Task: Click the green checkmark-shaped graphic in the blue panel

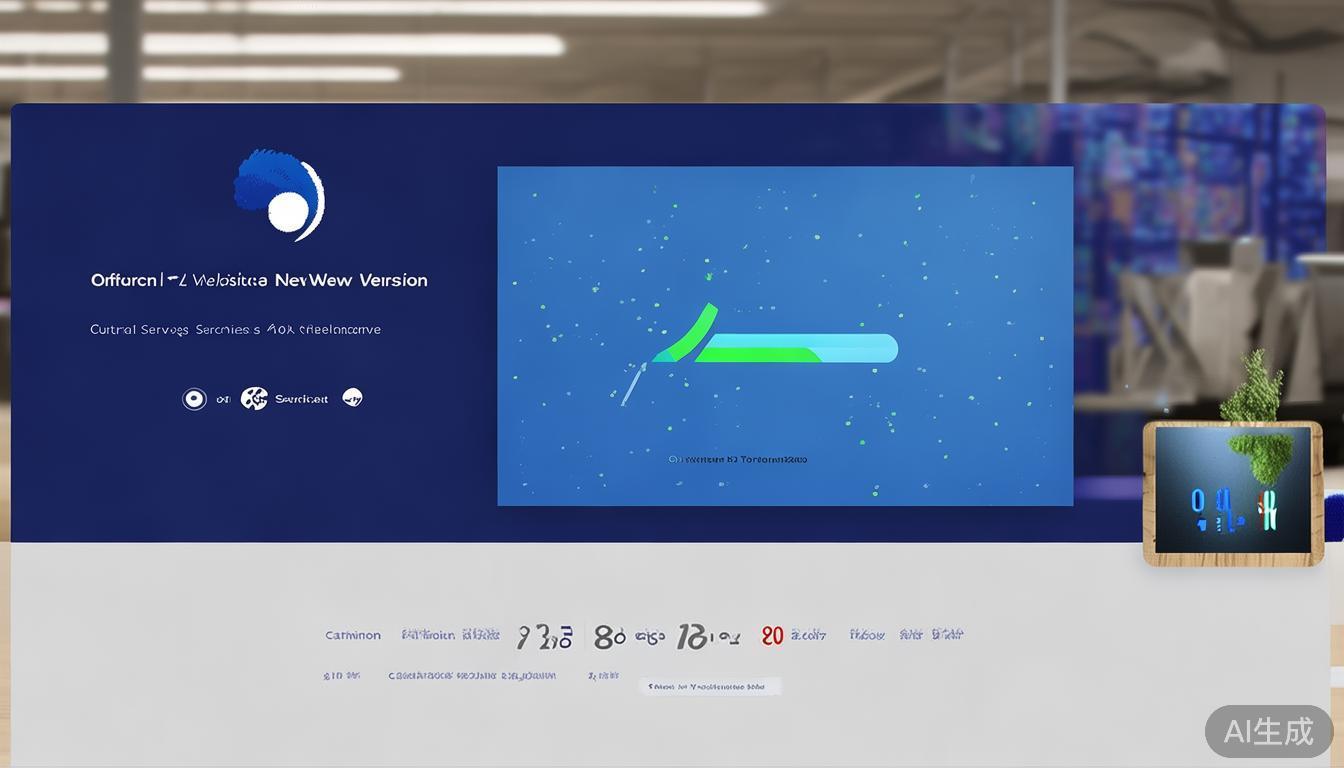Action: pyautogui.click(x=688, y=332)
